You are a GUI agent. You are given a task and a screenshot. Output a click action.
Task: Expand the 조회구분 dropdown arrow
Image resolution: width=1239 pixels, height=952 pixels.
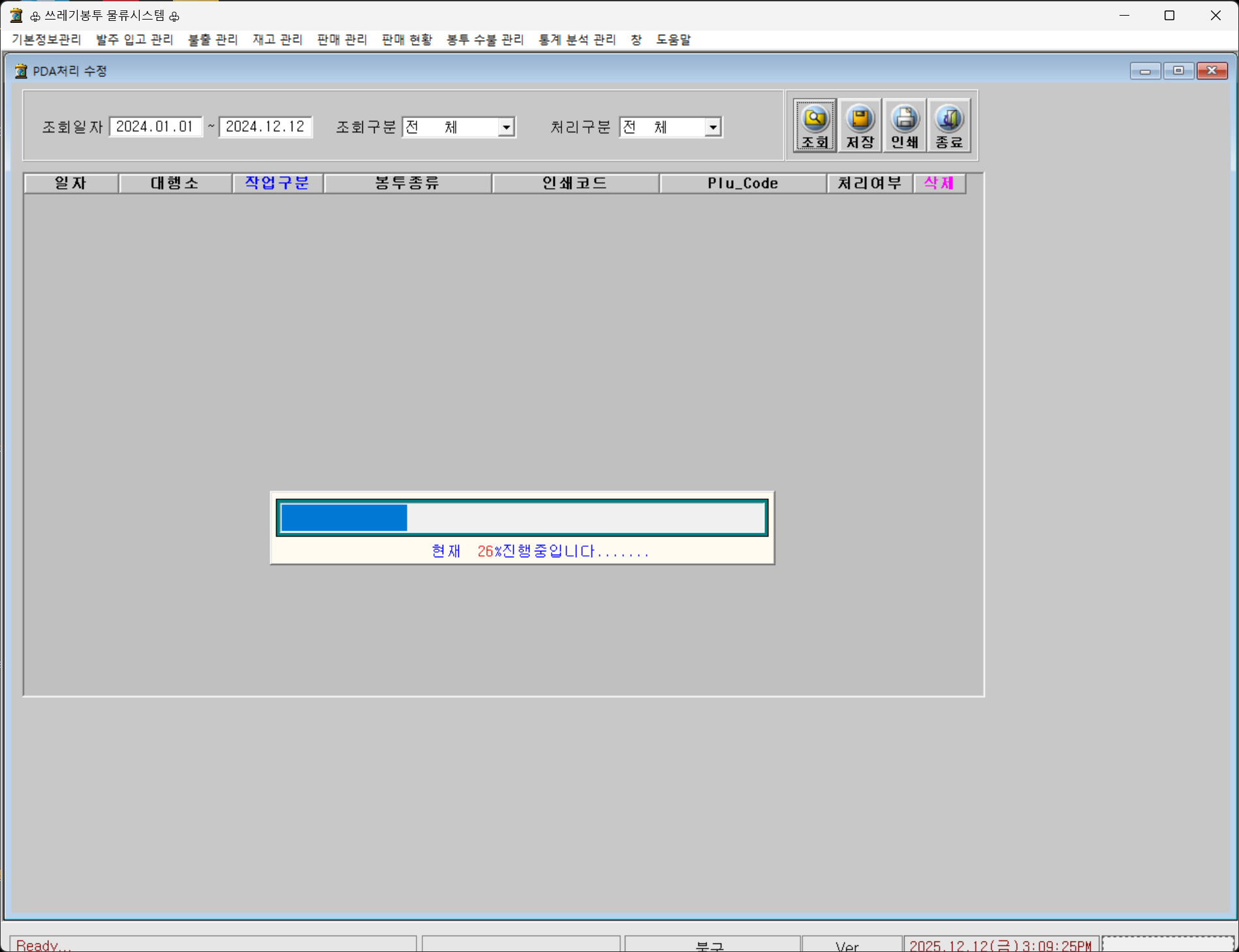506,127
